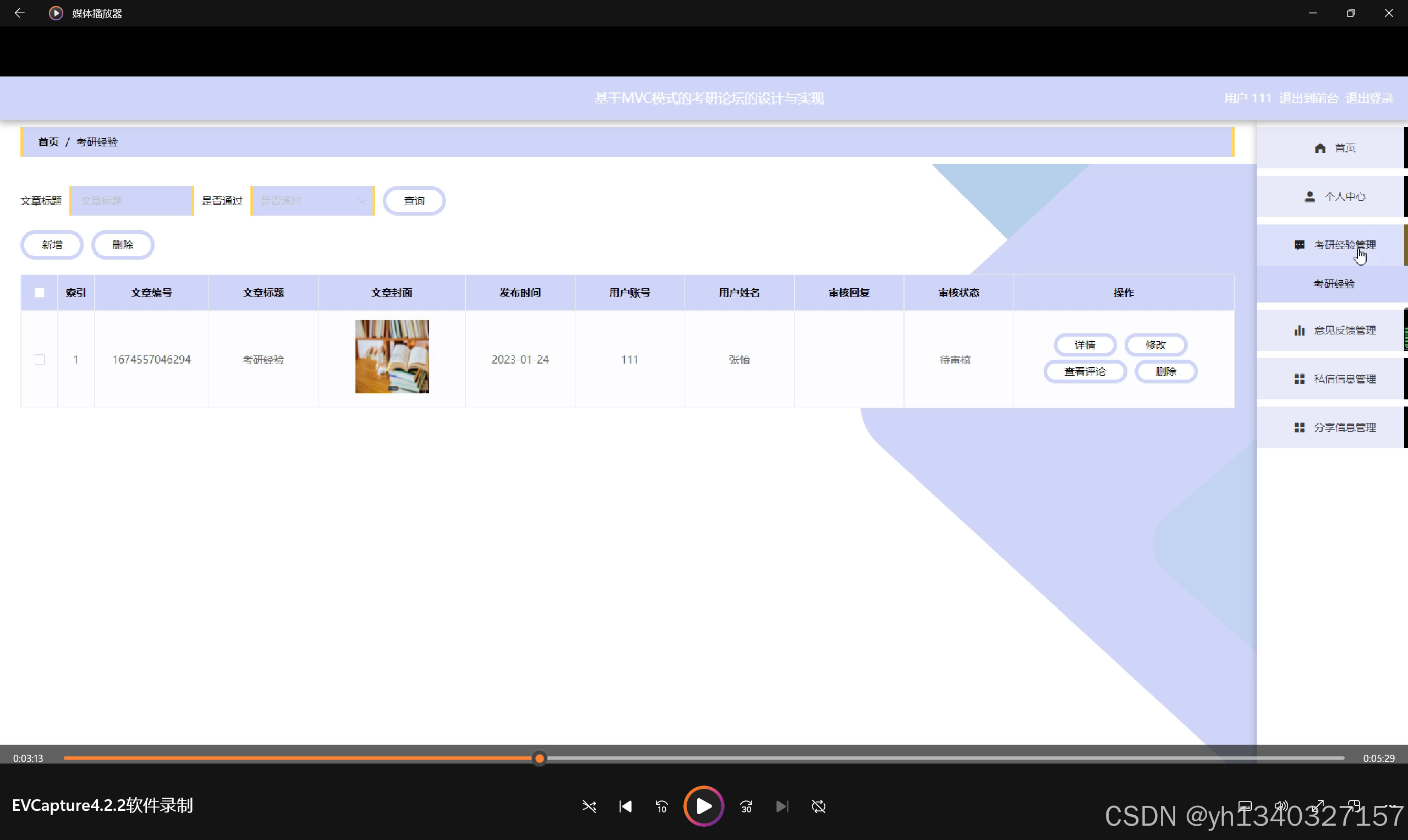1408x840 pixels.
Task: Click the back arrow in title bar
Action: [x=19, y=13]
